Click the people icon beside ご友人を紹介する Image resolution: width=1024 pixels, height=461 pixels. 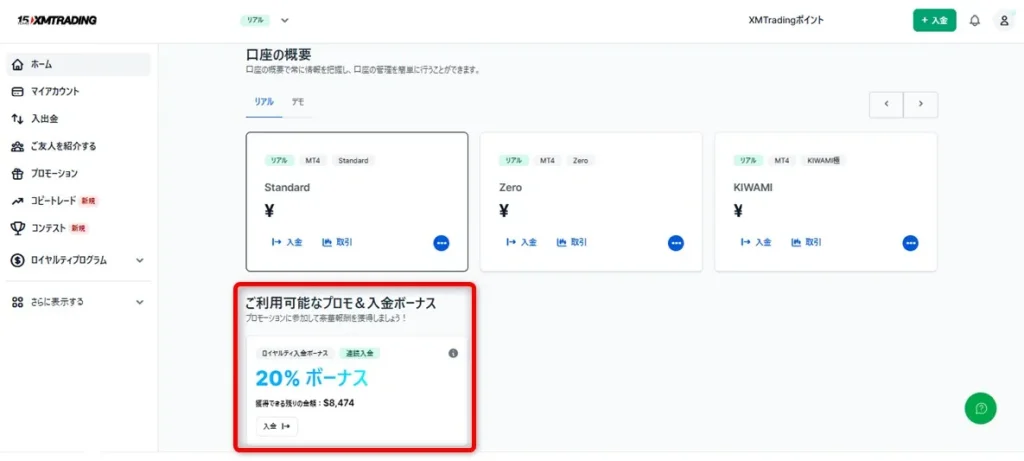coord(18,147)
